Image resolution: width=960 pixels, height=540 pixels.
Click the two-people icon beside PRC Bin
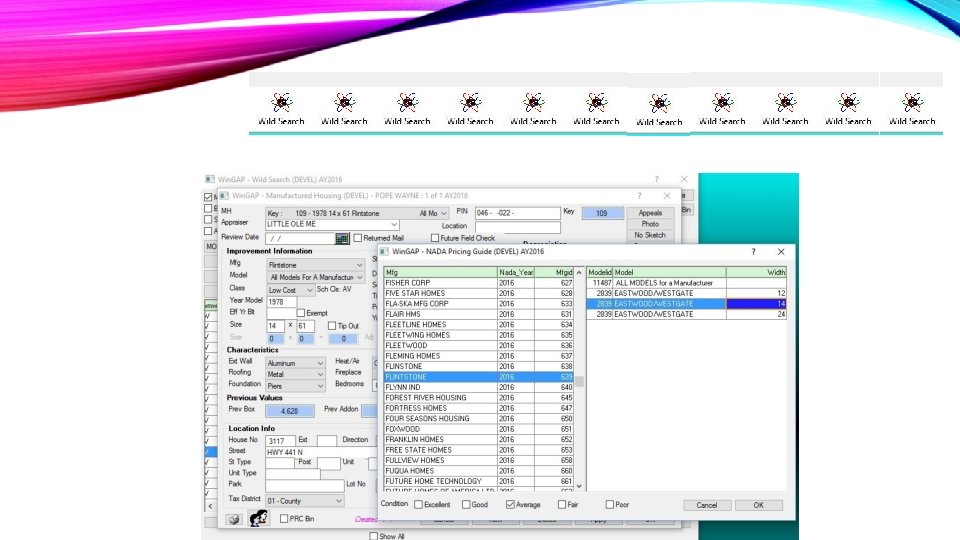click(x=258, y=518)
